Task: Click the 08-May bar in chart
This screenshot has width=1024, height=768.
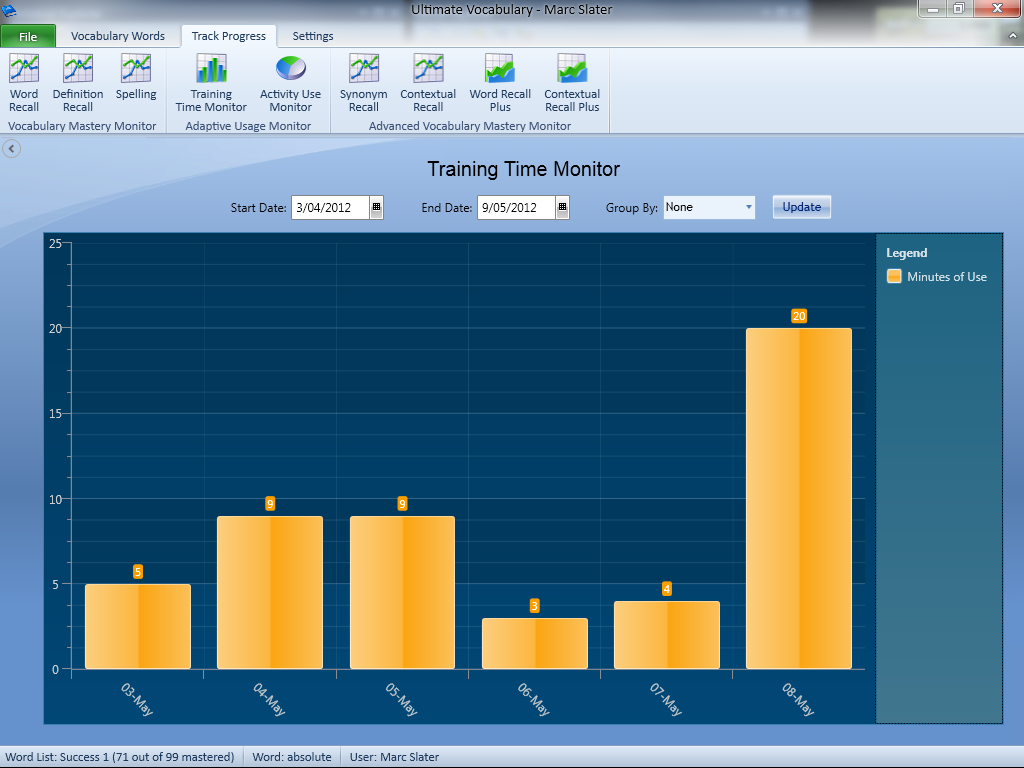Action: (x=799, y=498)
